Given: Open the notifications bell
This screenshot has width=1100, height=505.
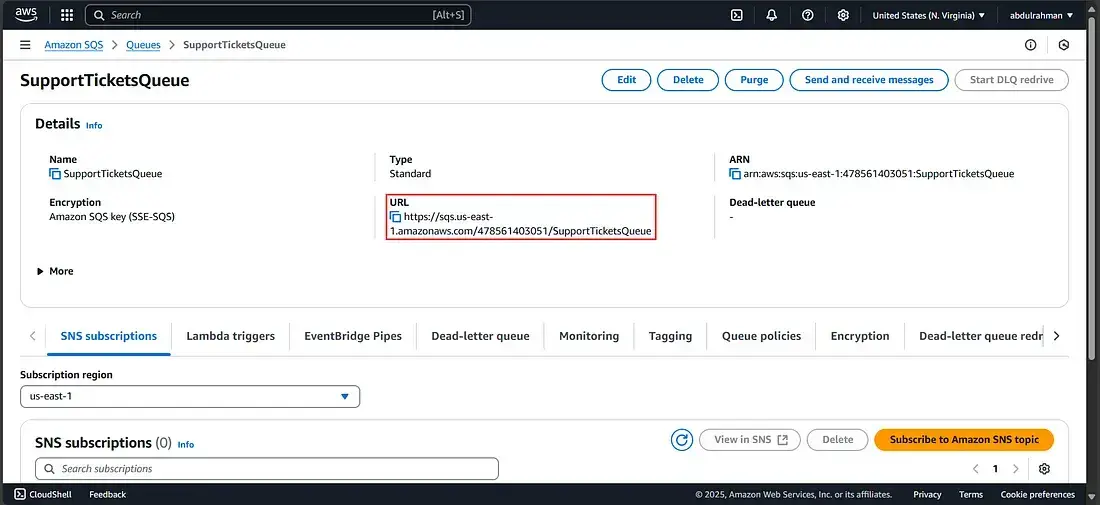Looking at the screenshot, I should click(772, 15).
